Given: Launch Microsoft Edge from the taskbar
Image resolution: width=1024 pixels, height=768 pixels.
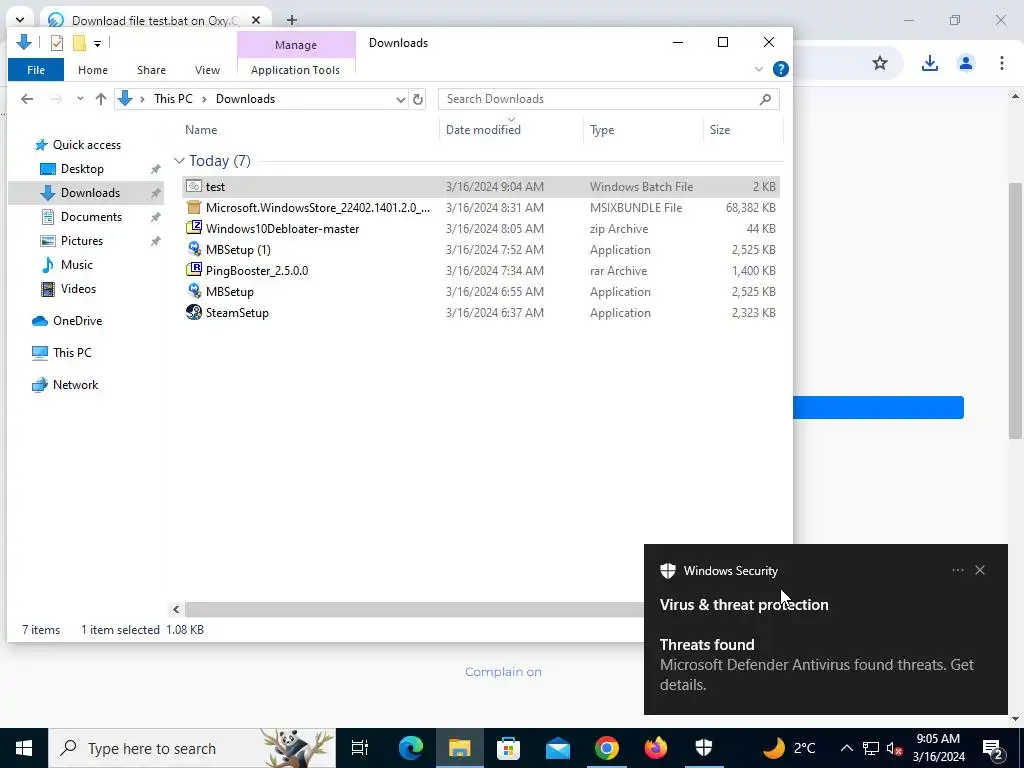Looking at the screenshot, I should pyautogui.click(x=410, y=748).
